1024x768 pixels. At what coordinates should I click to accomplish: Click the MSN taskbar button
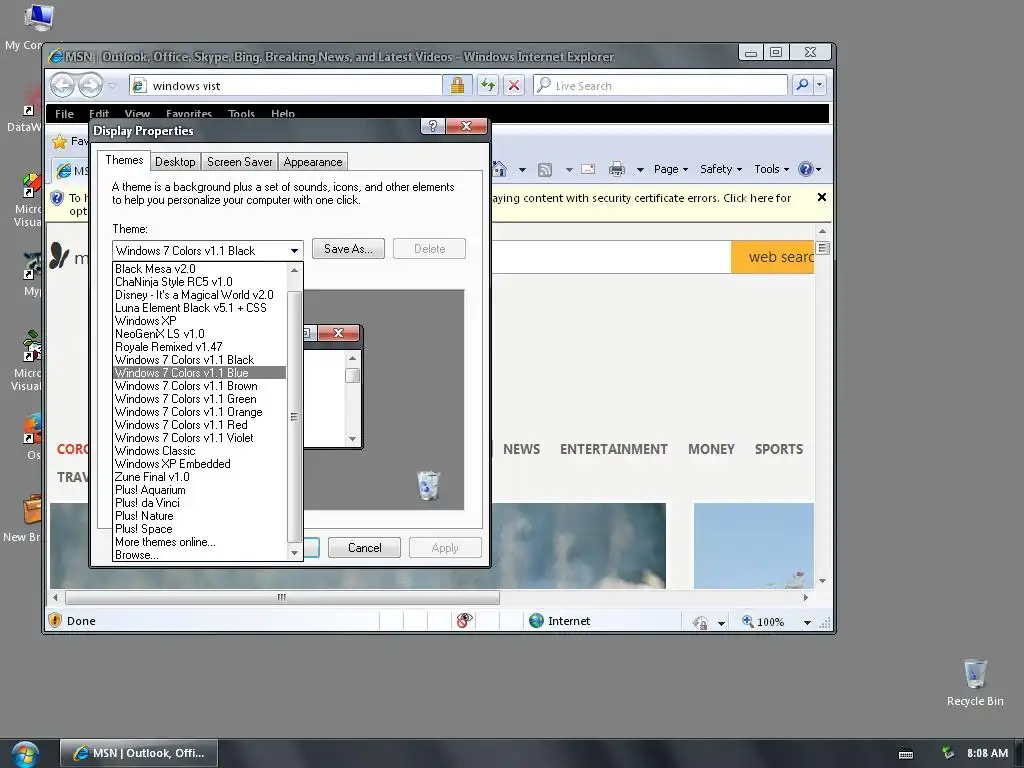[x=139, y=753]
